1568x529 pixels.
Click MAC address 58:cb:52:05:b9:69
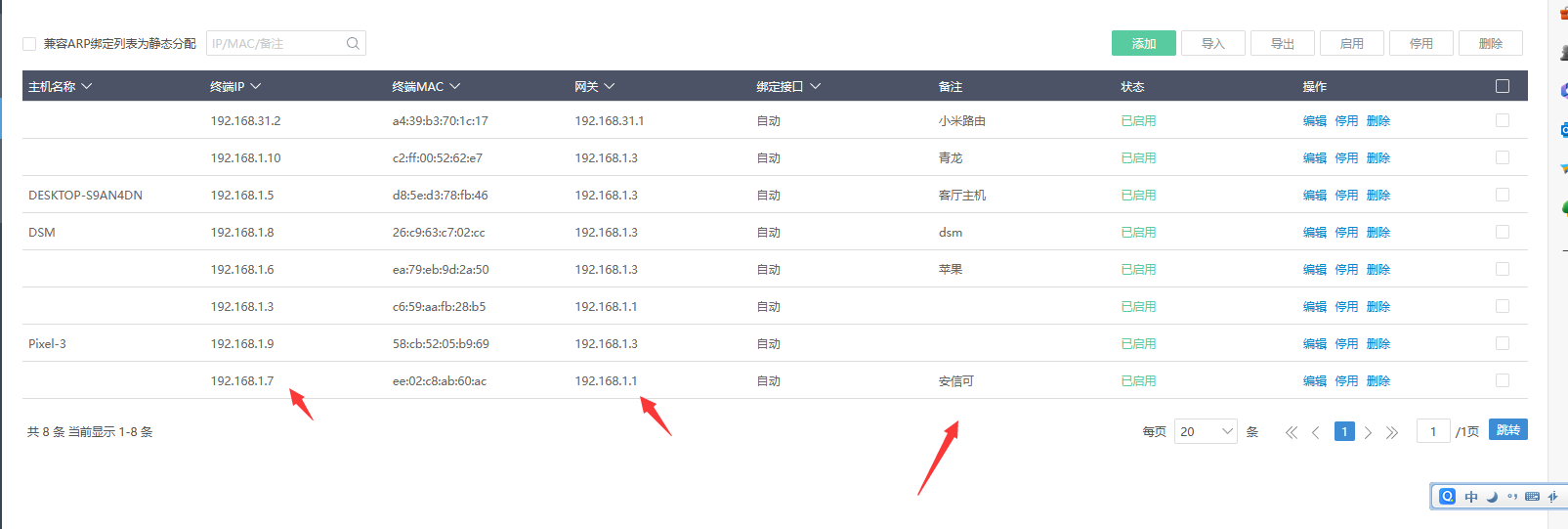coord(441,344)
